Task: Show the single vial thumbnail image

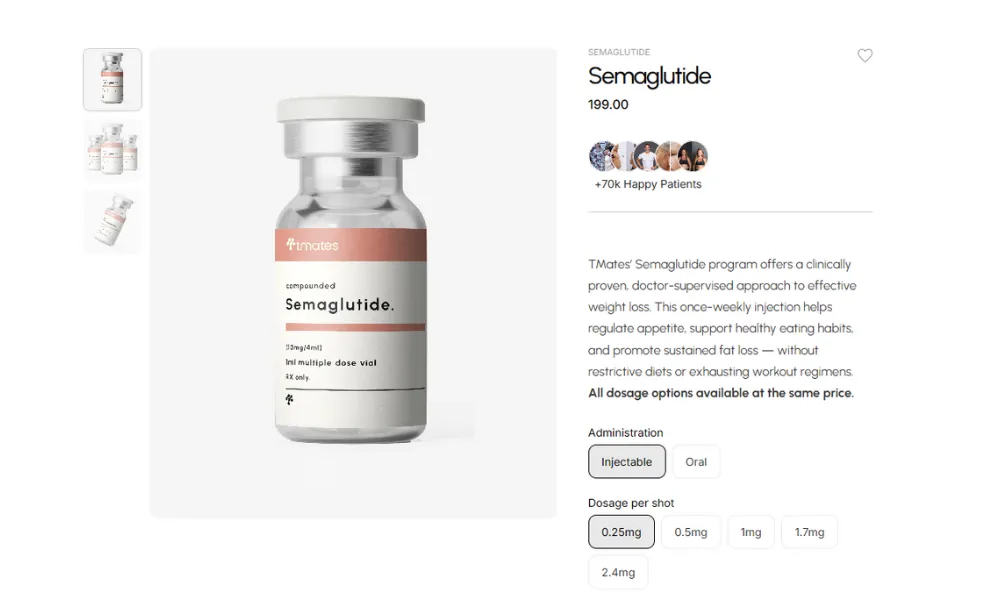Action: pyautogui.click(x=112, y=79)
